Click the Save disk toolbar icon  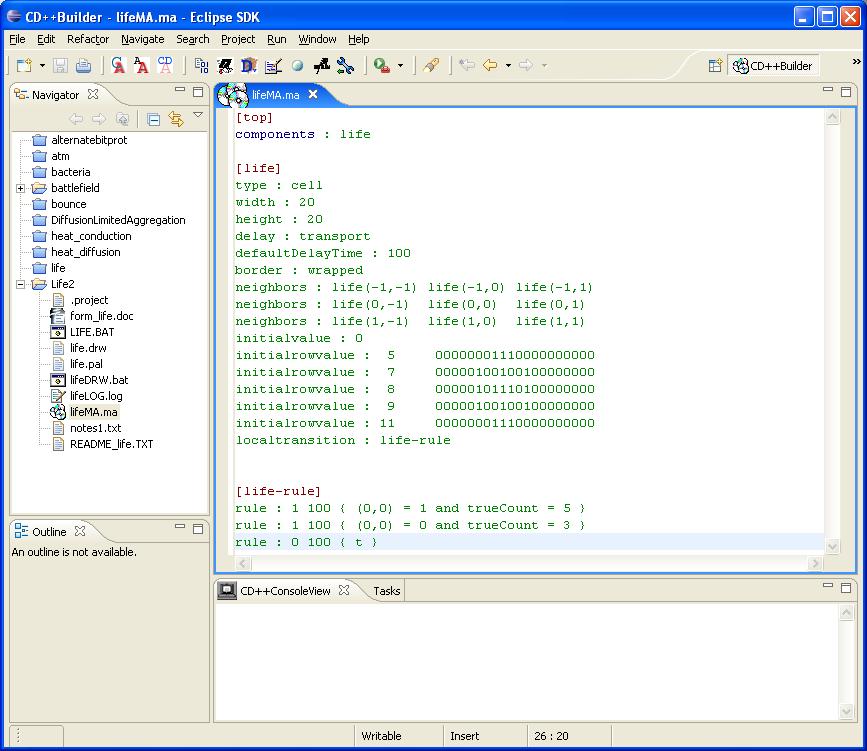[60, 66]
